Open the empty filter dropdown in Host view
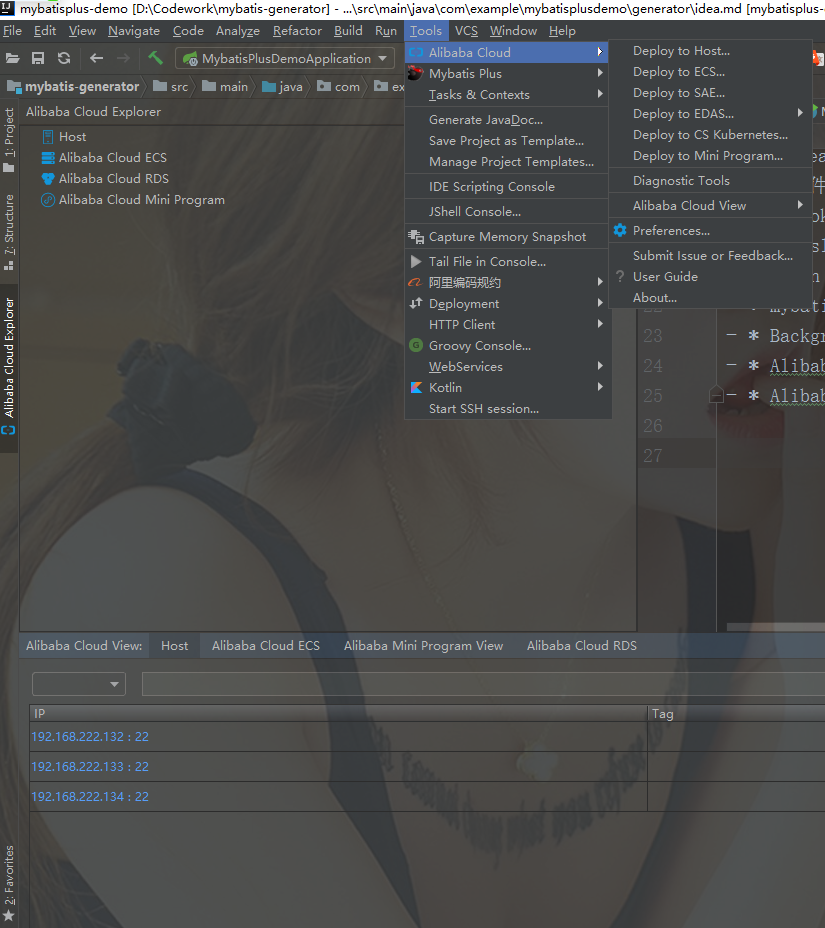The width and height of the screenshot is (825, 928). tap(79, 684)
